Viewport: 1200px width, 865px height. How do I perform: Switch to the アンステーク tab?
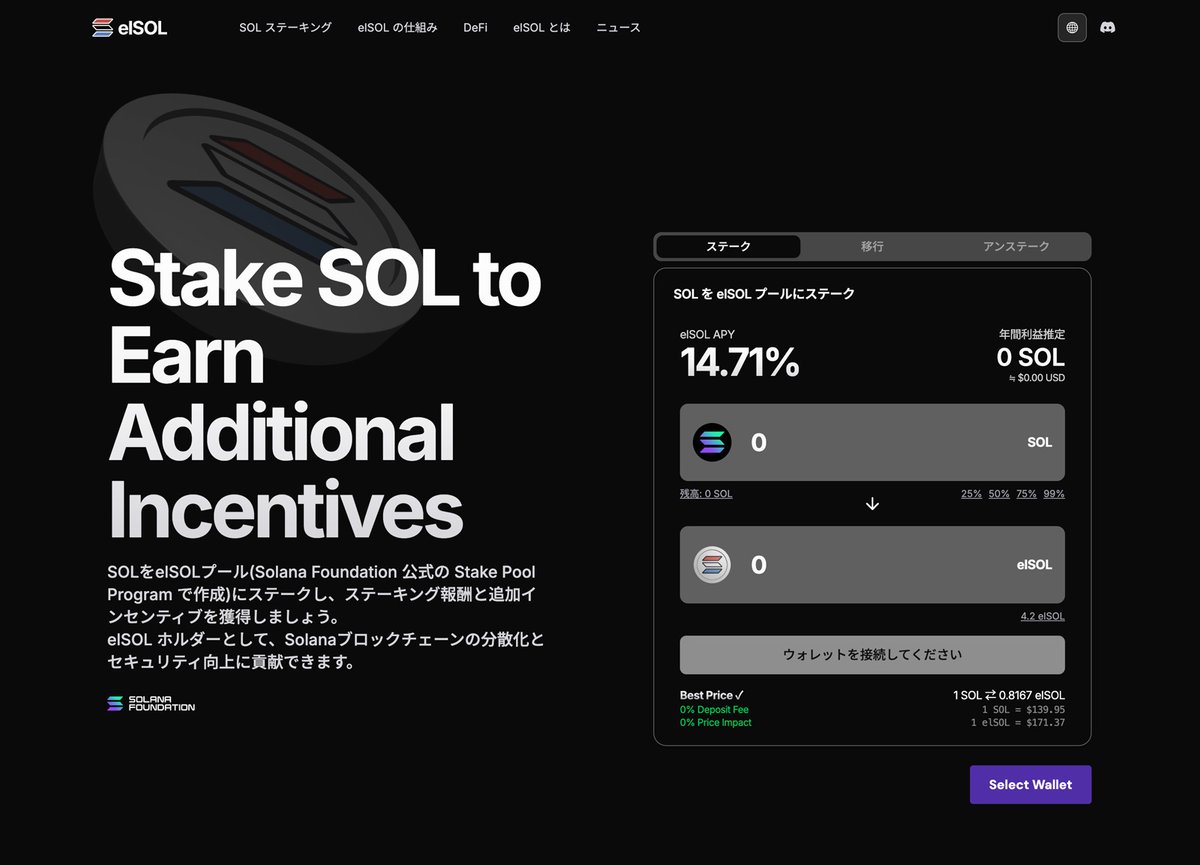(1017, 246)
